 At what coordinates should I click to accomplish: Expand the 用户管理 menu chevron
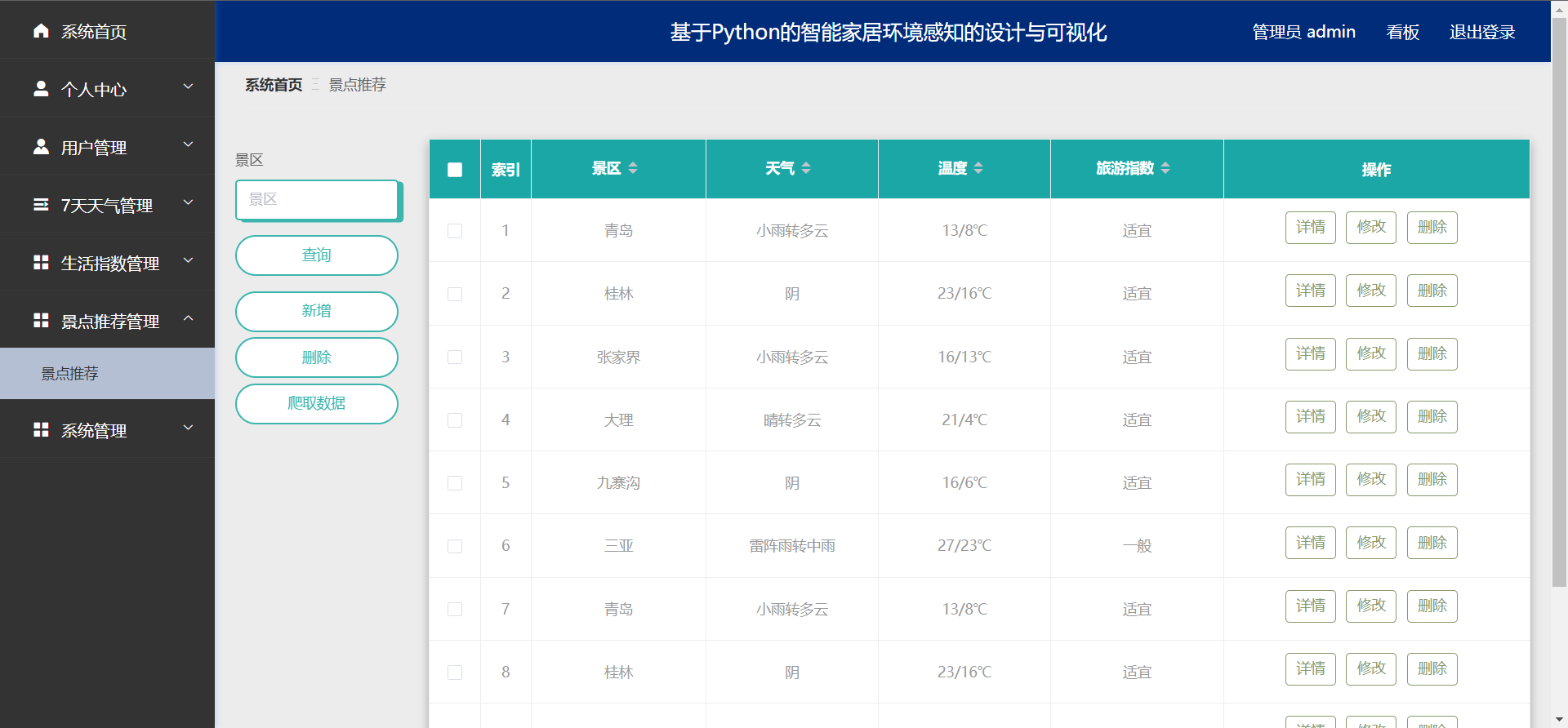pos(188,144)
